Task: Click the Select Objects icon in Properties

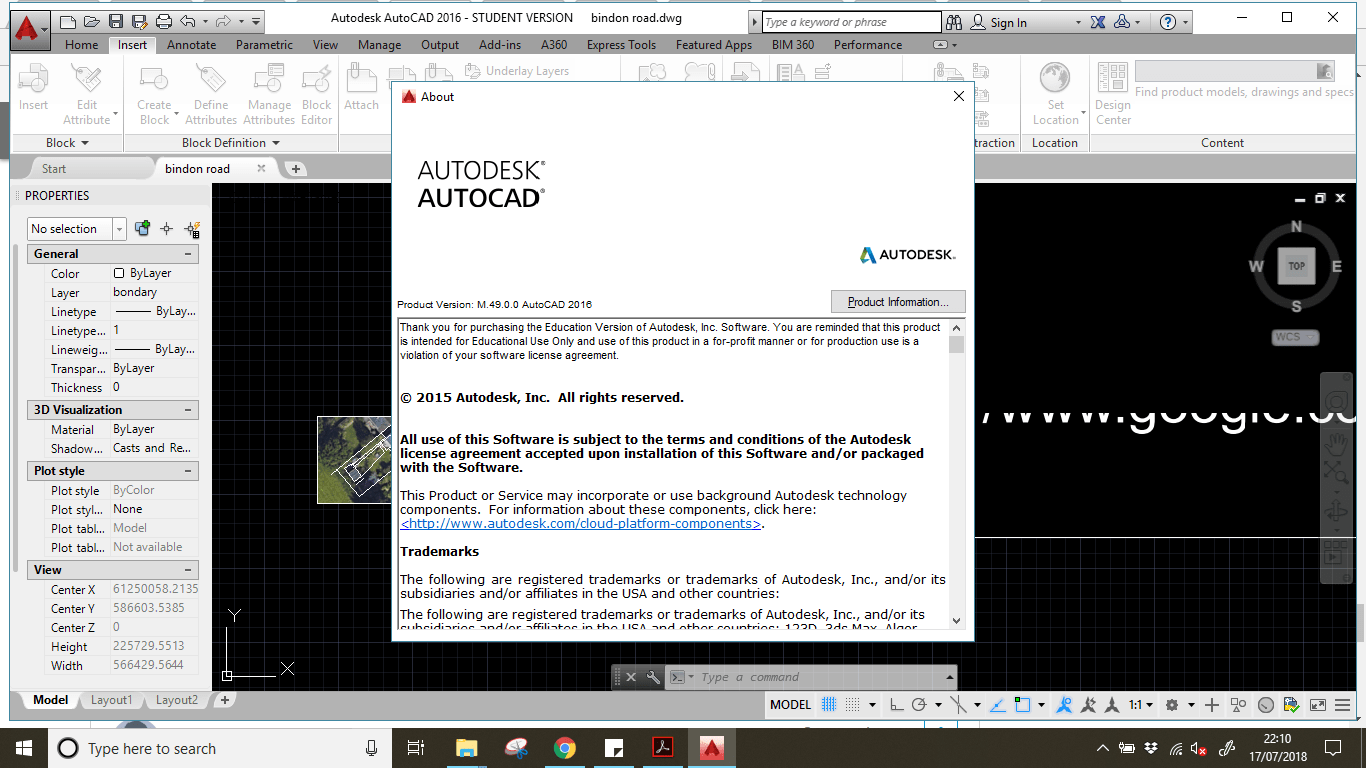Action: tap(167, 228)
